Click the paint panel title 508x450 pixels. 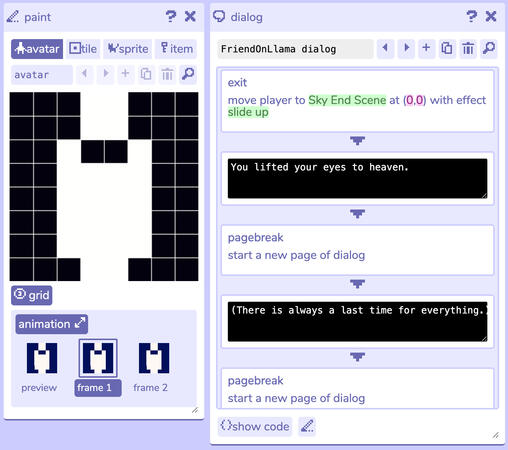coord(37,17)
